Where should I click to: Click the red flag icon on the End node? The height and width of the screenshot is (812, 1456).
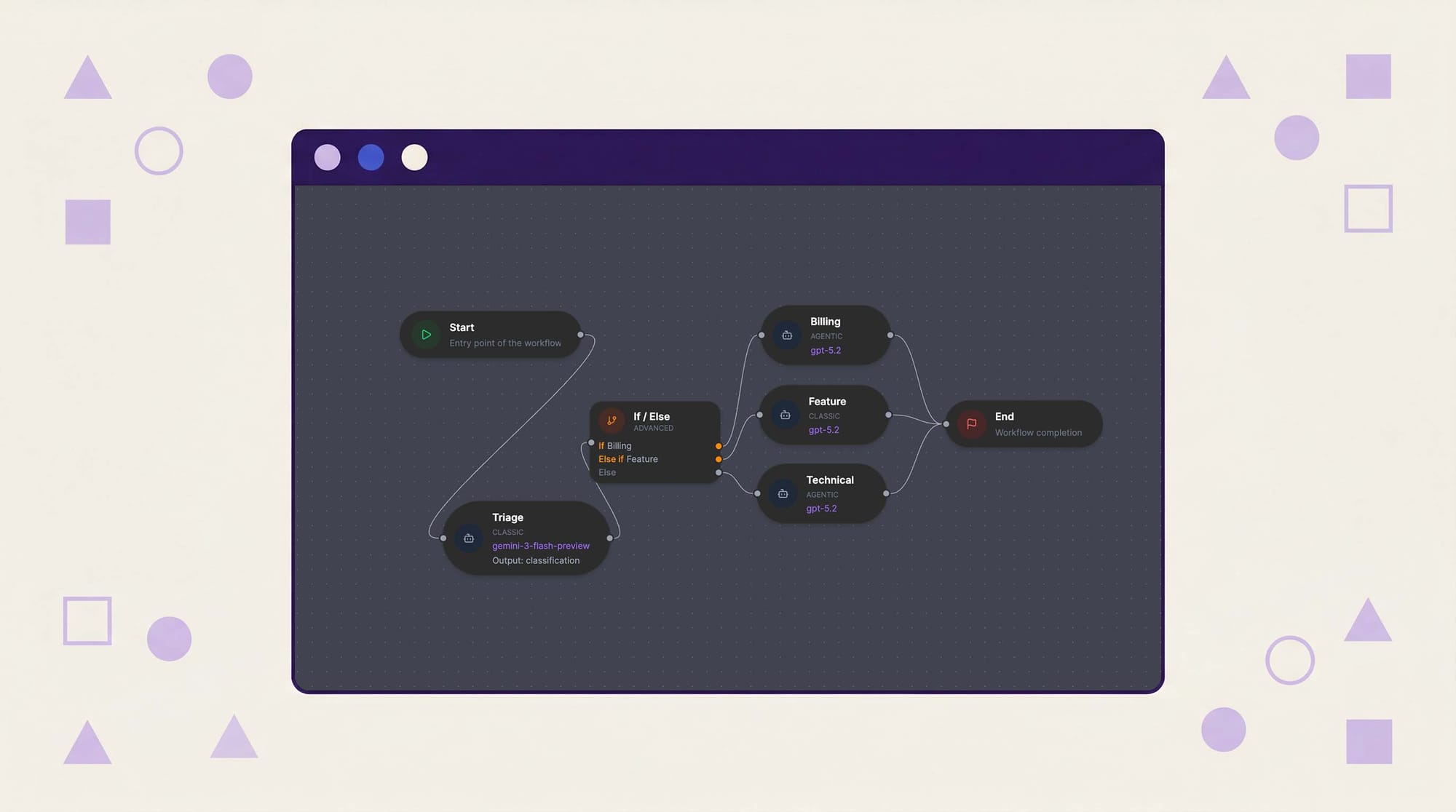970,424
